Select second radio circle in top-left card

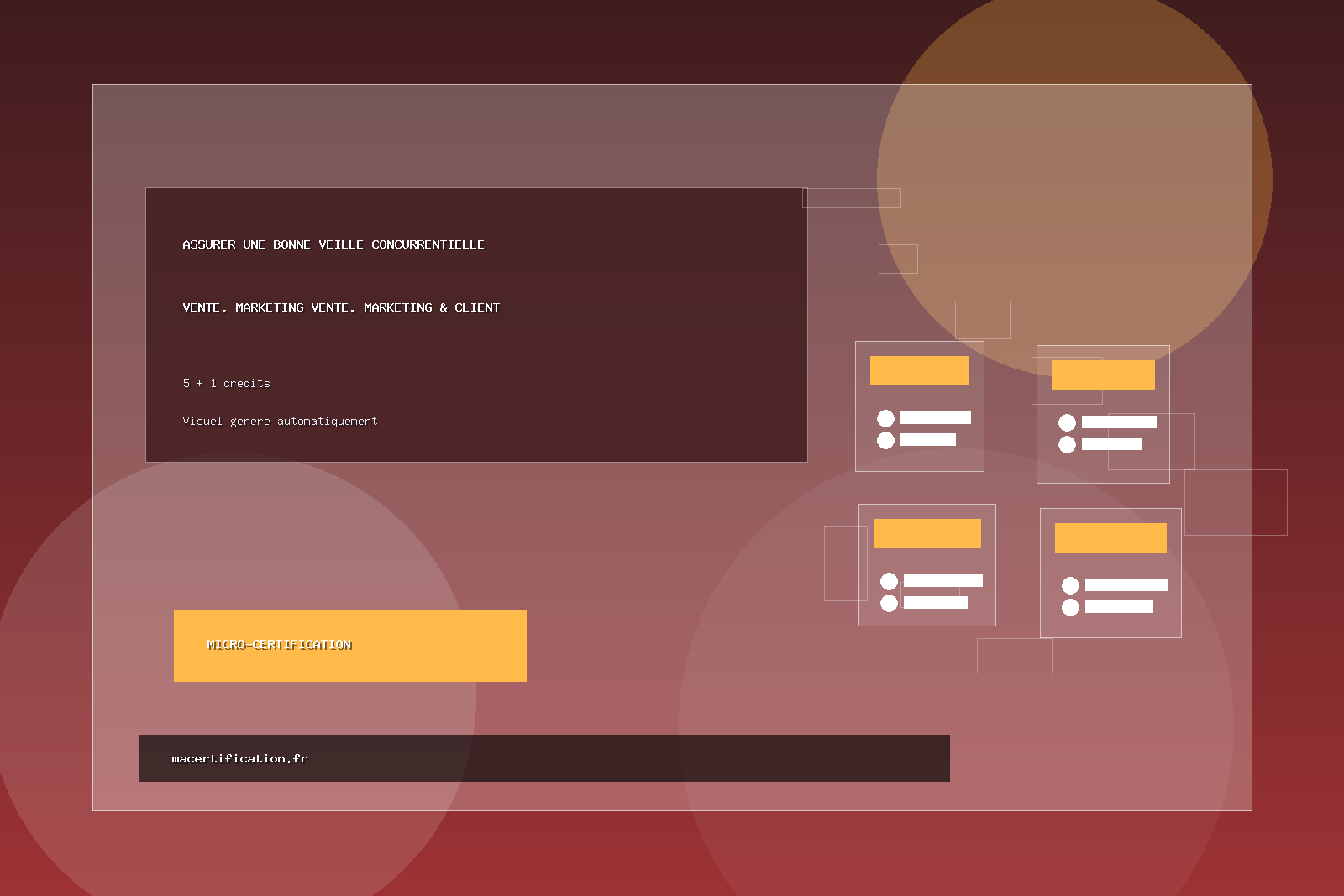pos(885,440)
